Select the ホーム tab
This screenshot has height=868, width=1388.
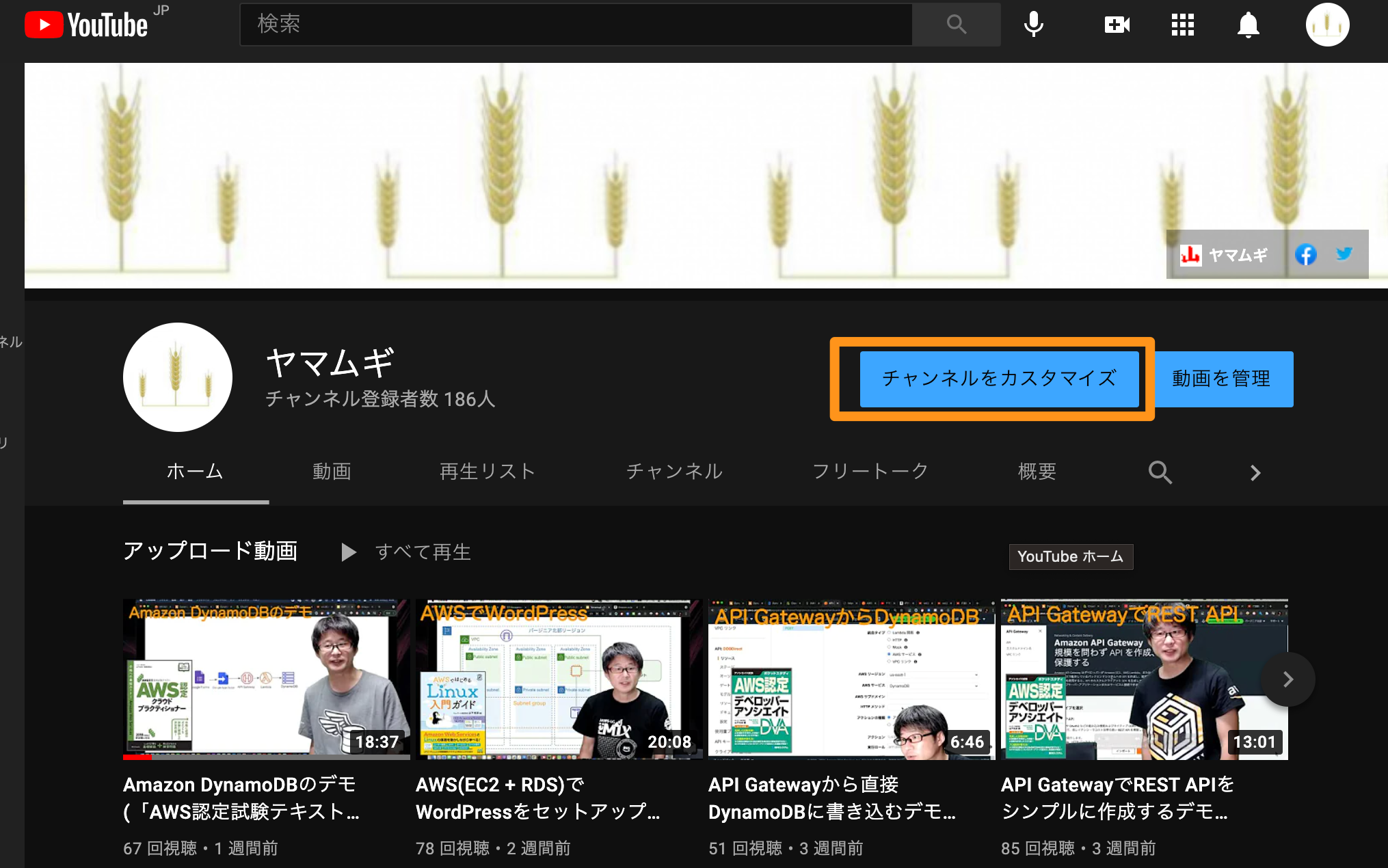coord(196,472)
